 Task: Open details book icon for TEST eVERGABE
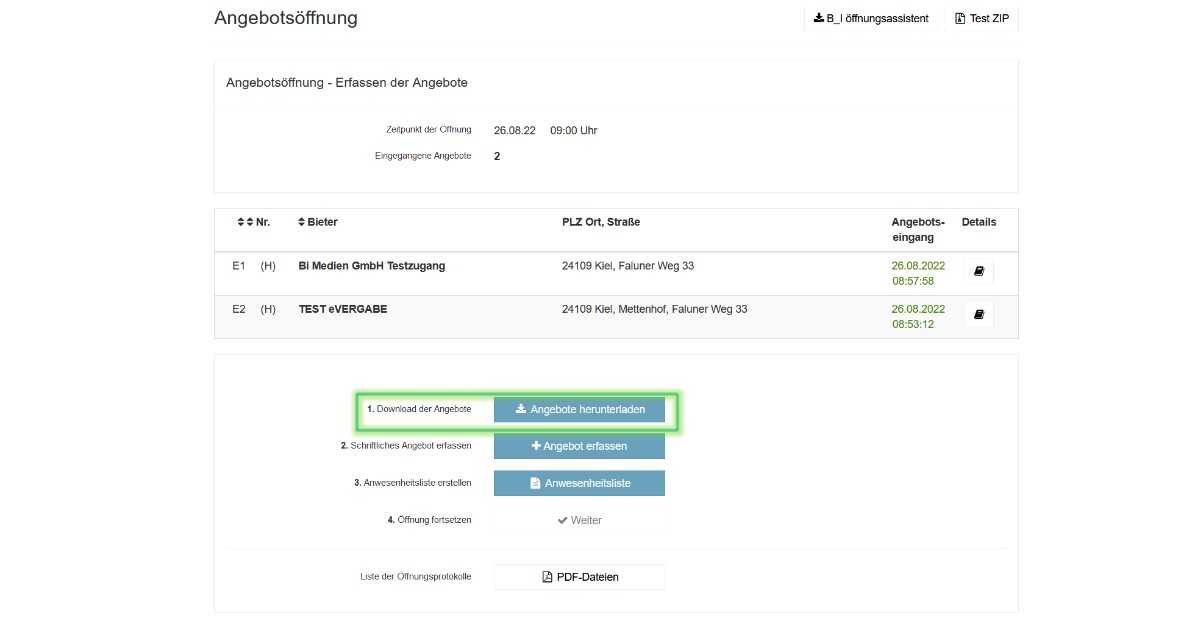(978, 313)
